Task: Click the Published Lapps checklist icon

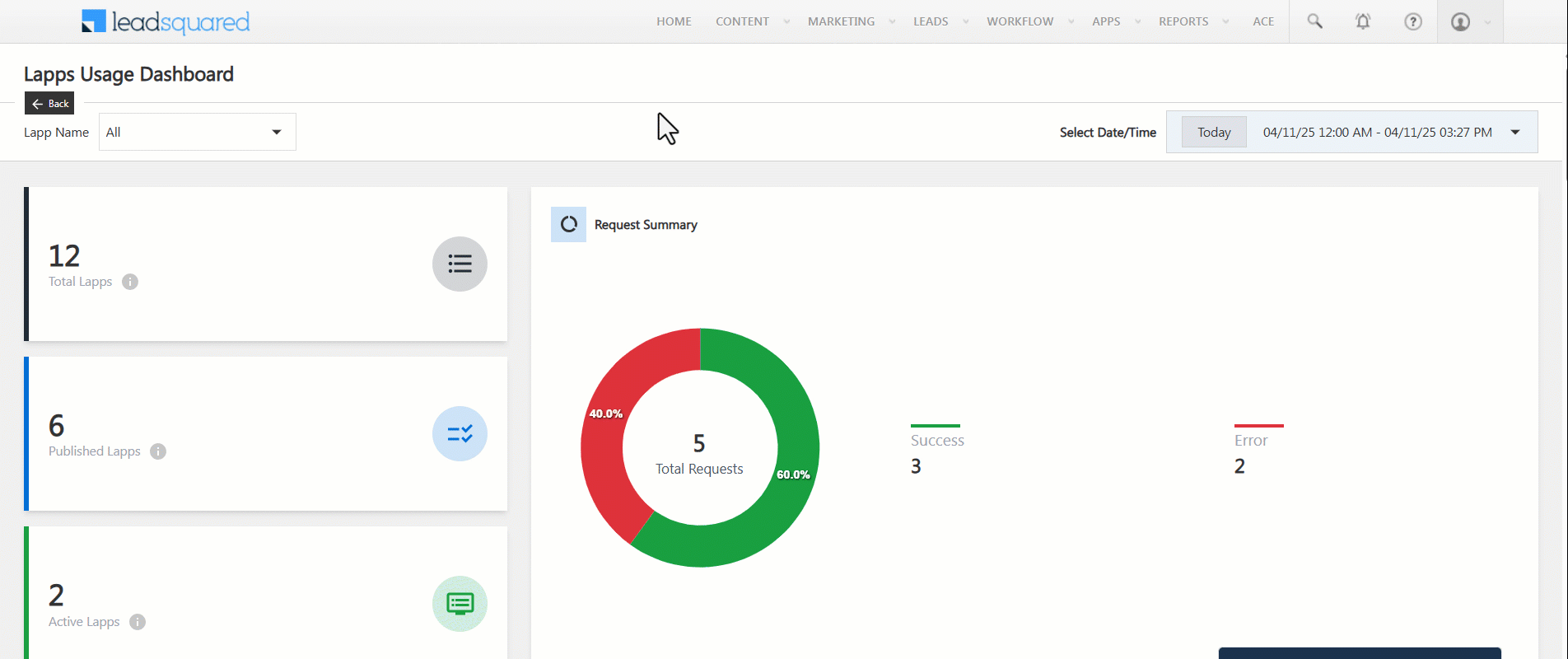Action: coord(460,433)
